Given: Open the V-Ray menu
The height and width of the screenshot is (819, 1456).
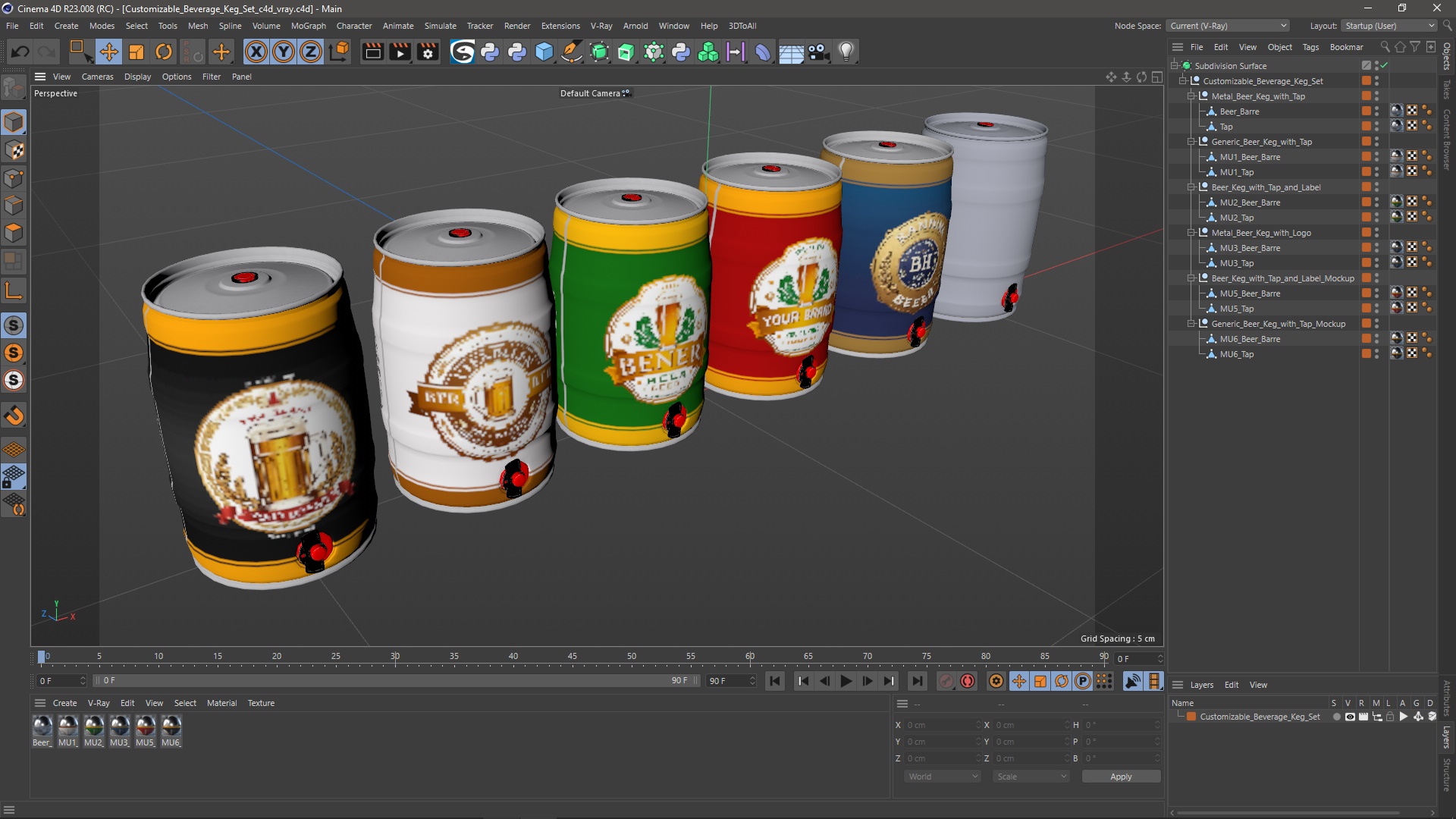Looking at the screenshot, I should 600,25.
